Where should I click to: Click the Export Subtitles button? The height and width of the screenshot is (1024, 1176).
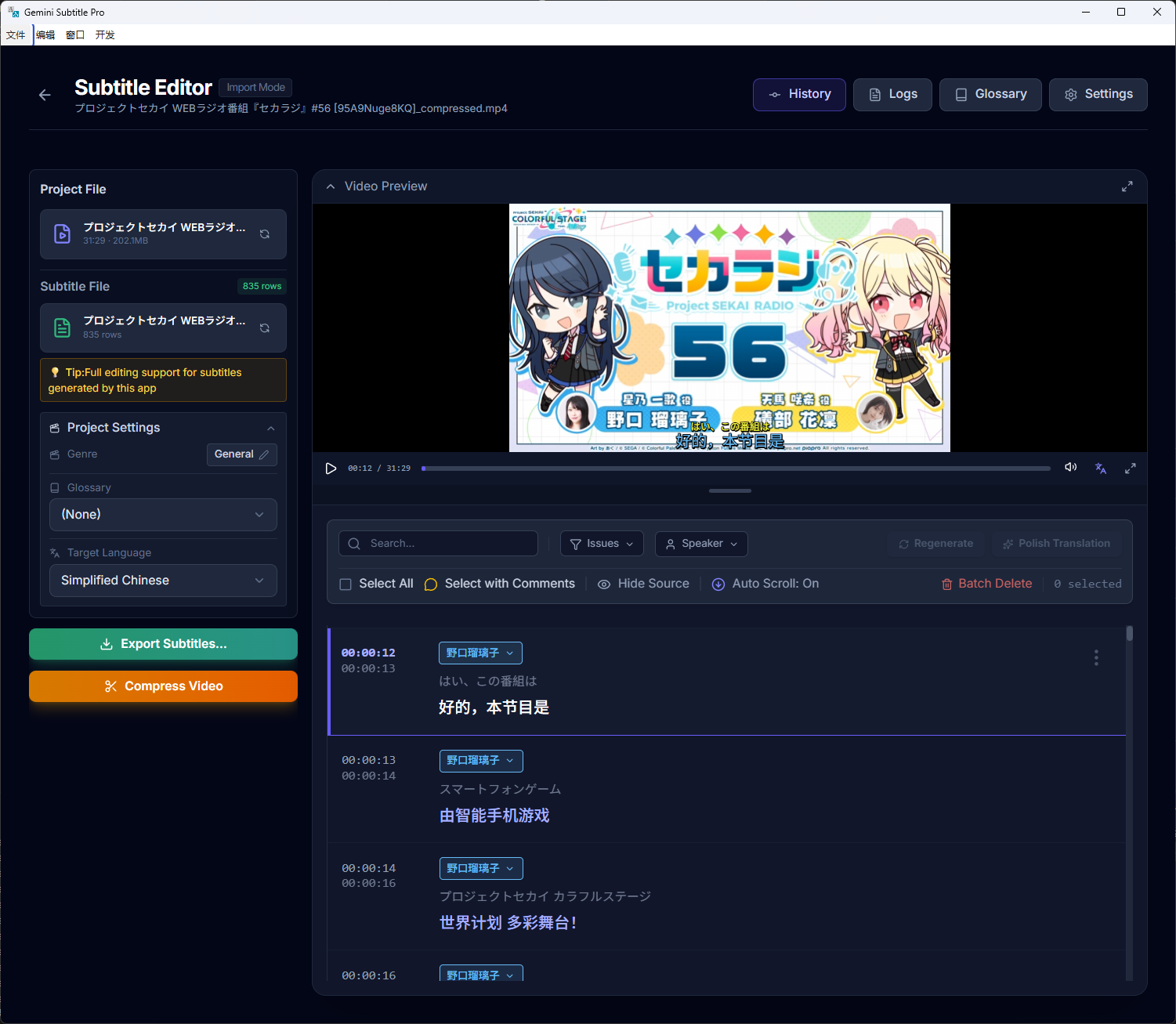point(163,643)
